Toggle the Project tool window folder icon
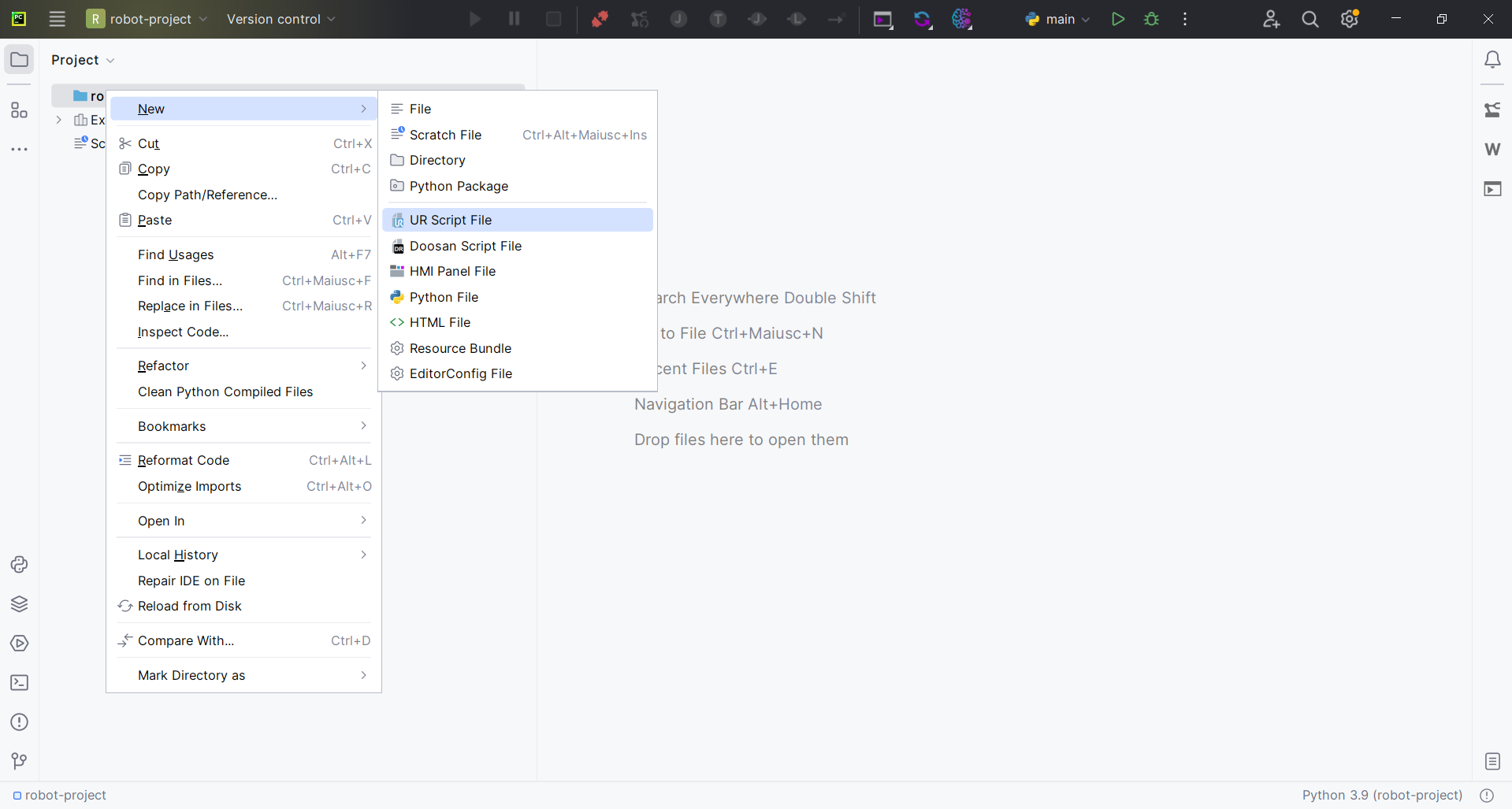 20,60
